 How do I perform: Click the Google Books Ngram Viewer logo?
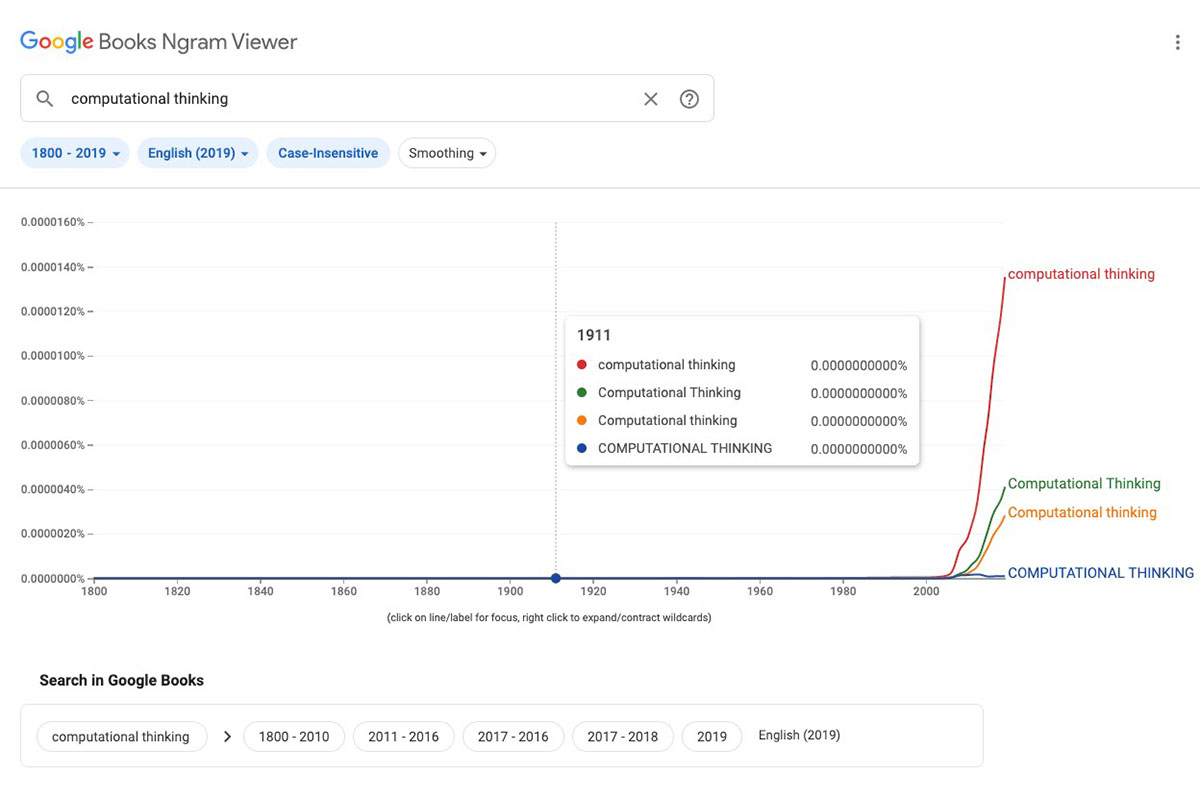(x=159, y=42)
